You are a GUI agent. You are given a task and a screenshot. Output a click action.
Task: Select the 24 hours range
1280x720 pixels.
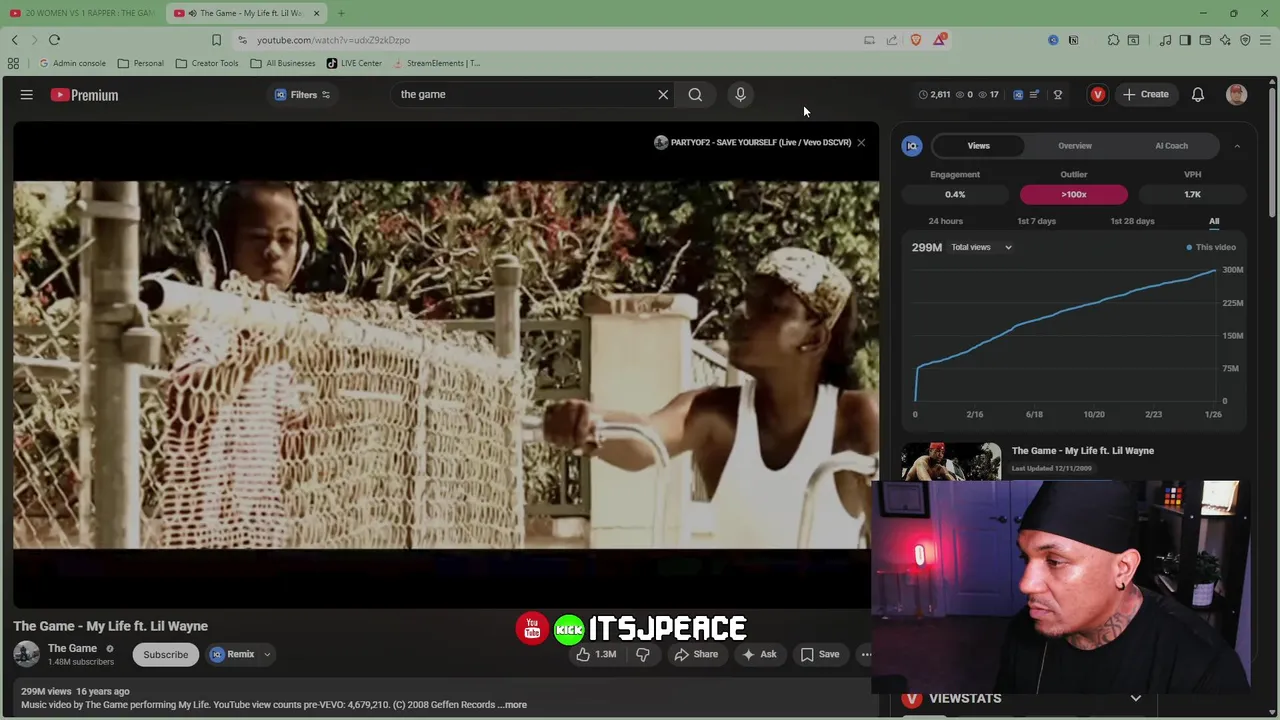(945, 221)
